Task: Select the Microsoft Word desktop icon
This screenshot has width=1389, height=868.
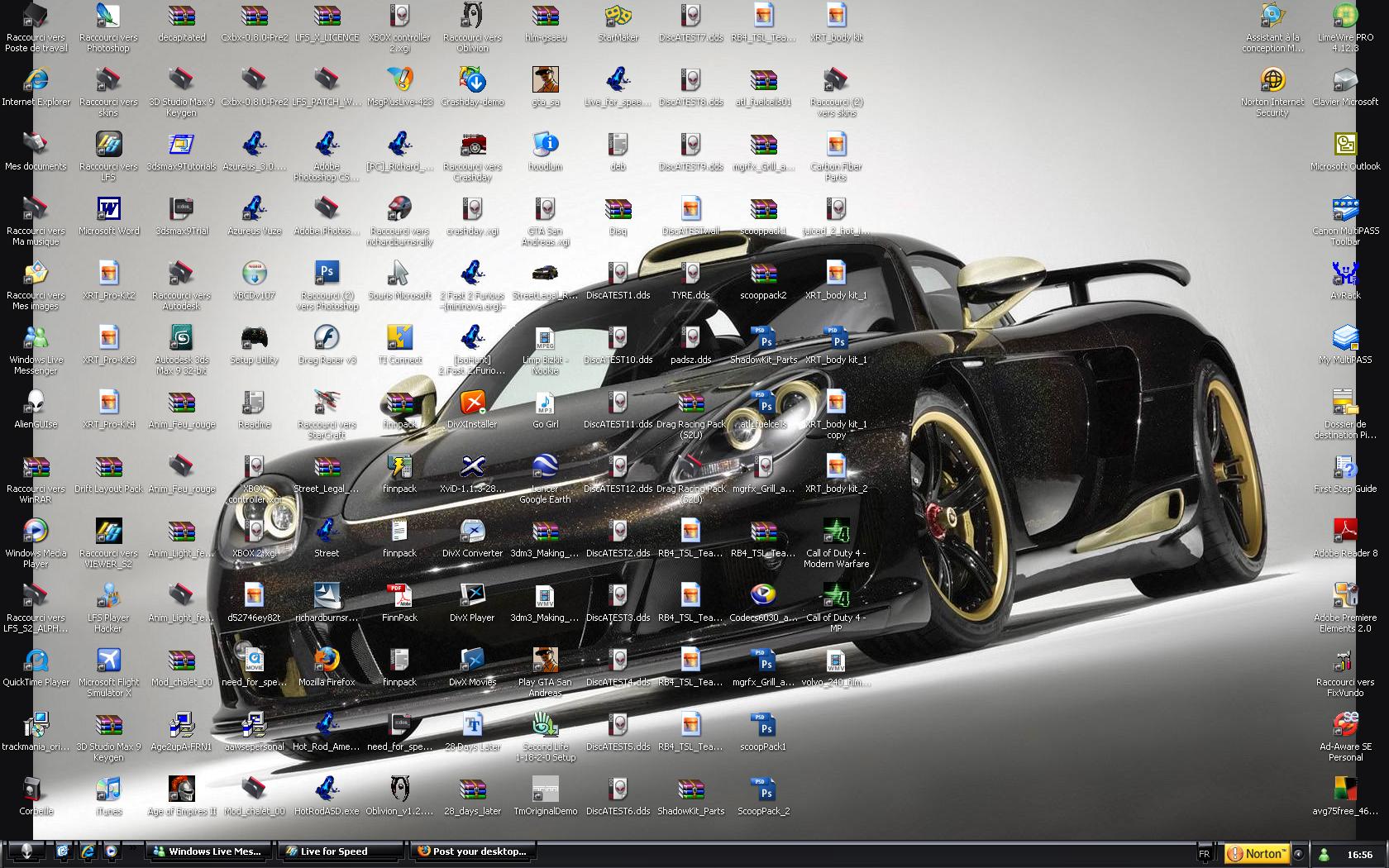Action: click(108, 209)
